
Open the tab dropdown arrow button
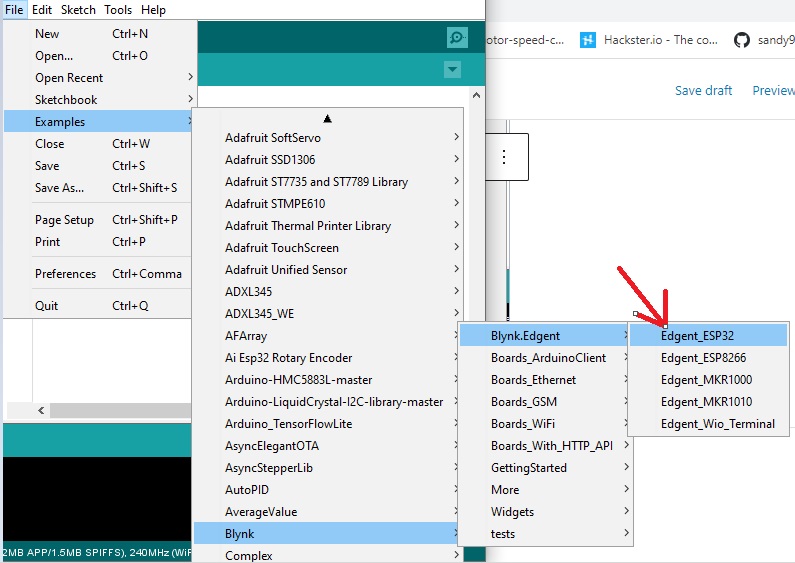click(x=452, y=69)
